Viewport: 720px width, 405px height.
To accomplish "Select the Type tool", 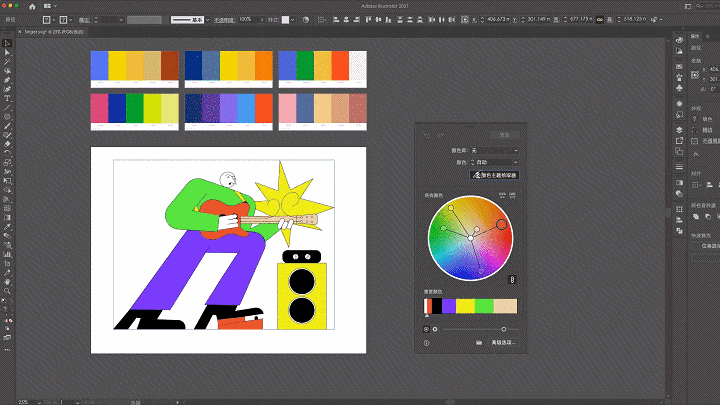I will pos(7,98).
